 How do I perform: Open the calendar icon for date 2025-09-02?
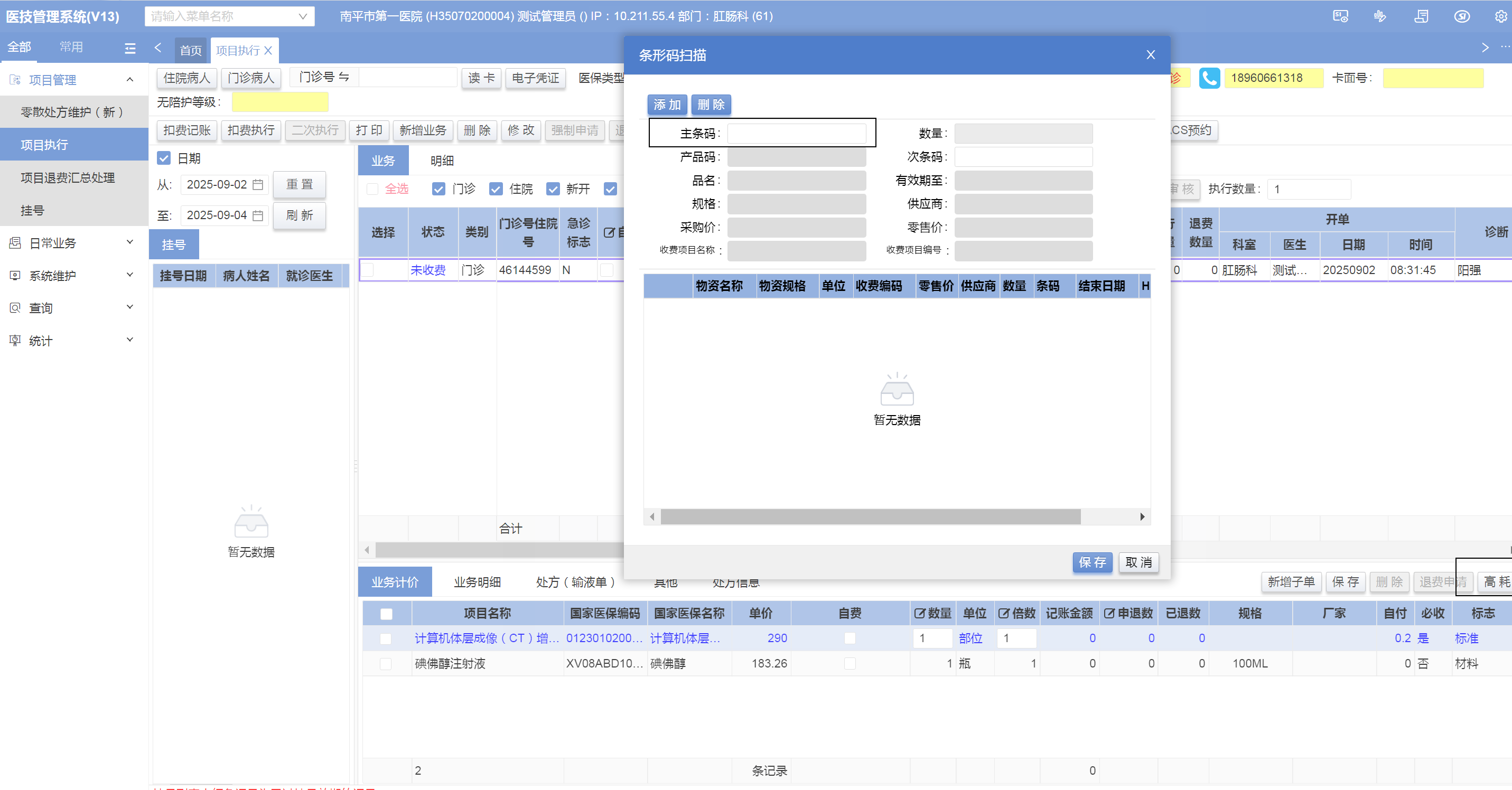(x=258, y=185)
